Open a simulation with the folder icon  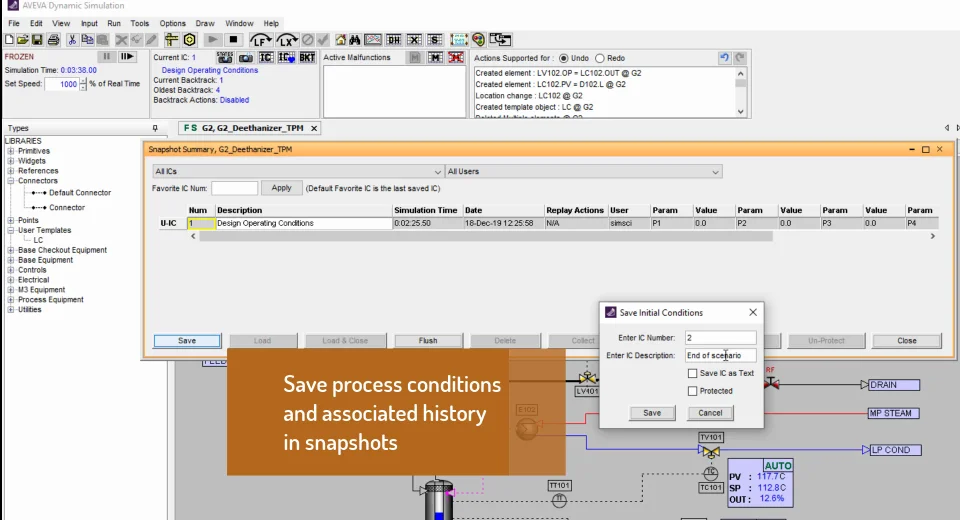point(23,40)
